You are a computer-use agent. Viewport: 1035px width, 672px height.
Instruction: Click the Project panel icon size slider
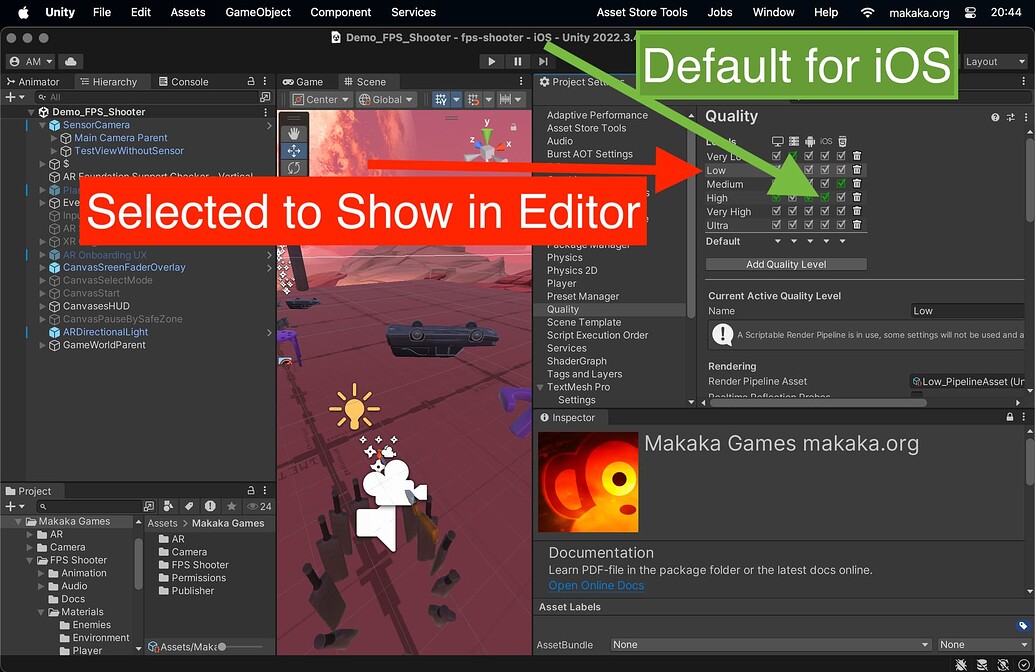point(242,647)
